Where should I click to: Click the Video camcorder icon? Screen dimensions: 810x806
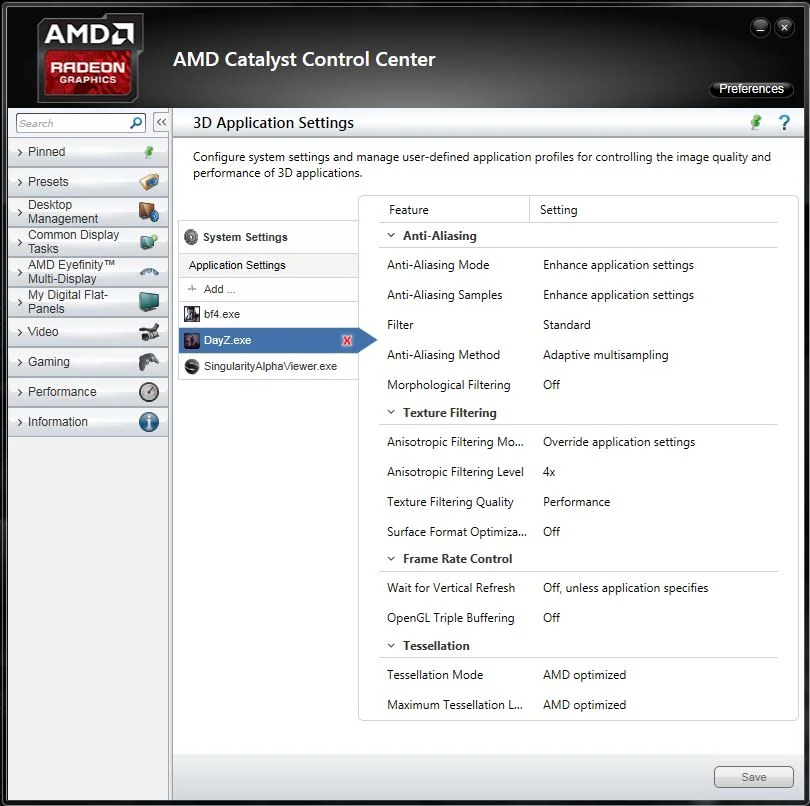click(149, 332)
